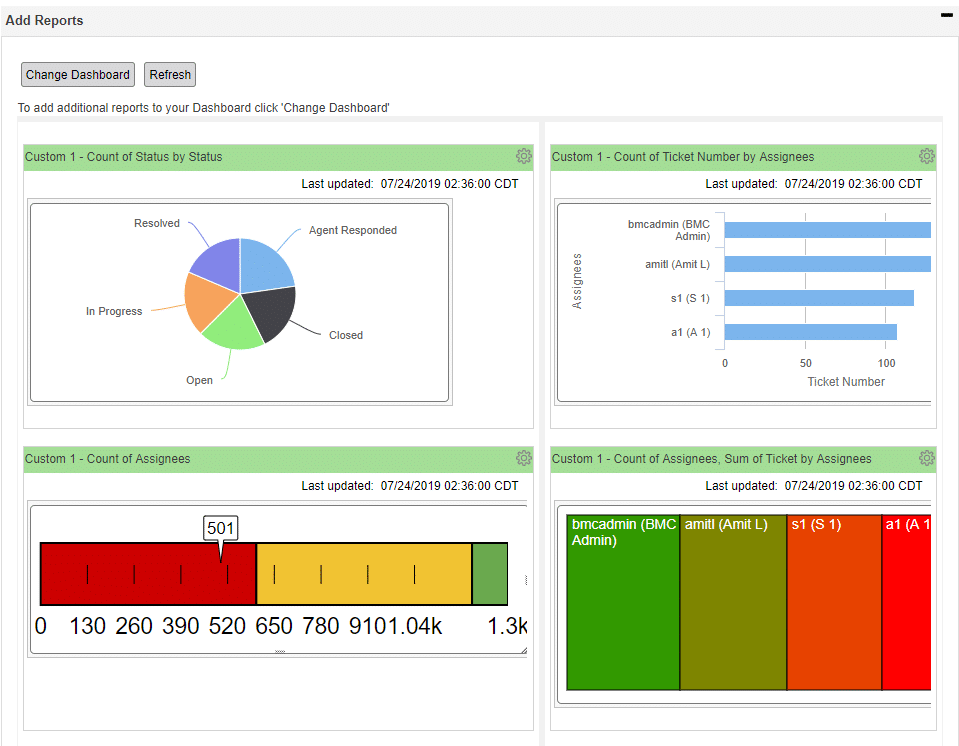Viewport: 959px width, 746px height.
Task: Click the orange In Progress pie slice
Action: 207,301
